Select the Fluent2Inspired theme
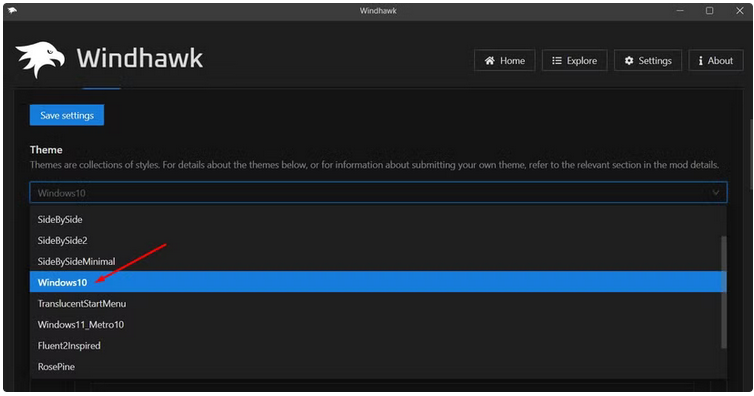Screen dimensions: 754x396 coord(378,346)
